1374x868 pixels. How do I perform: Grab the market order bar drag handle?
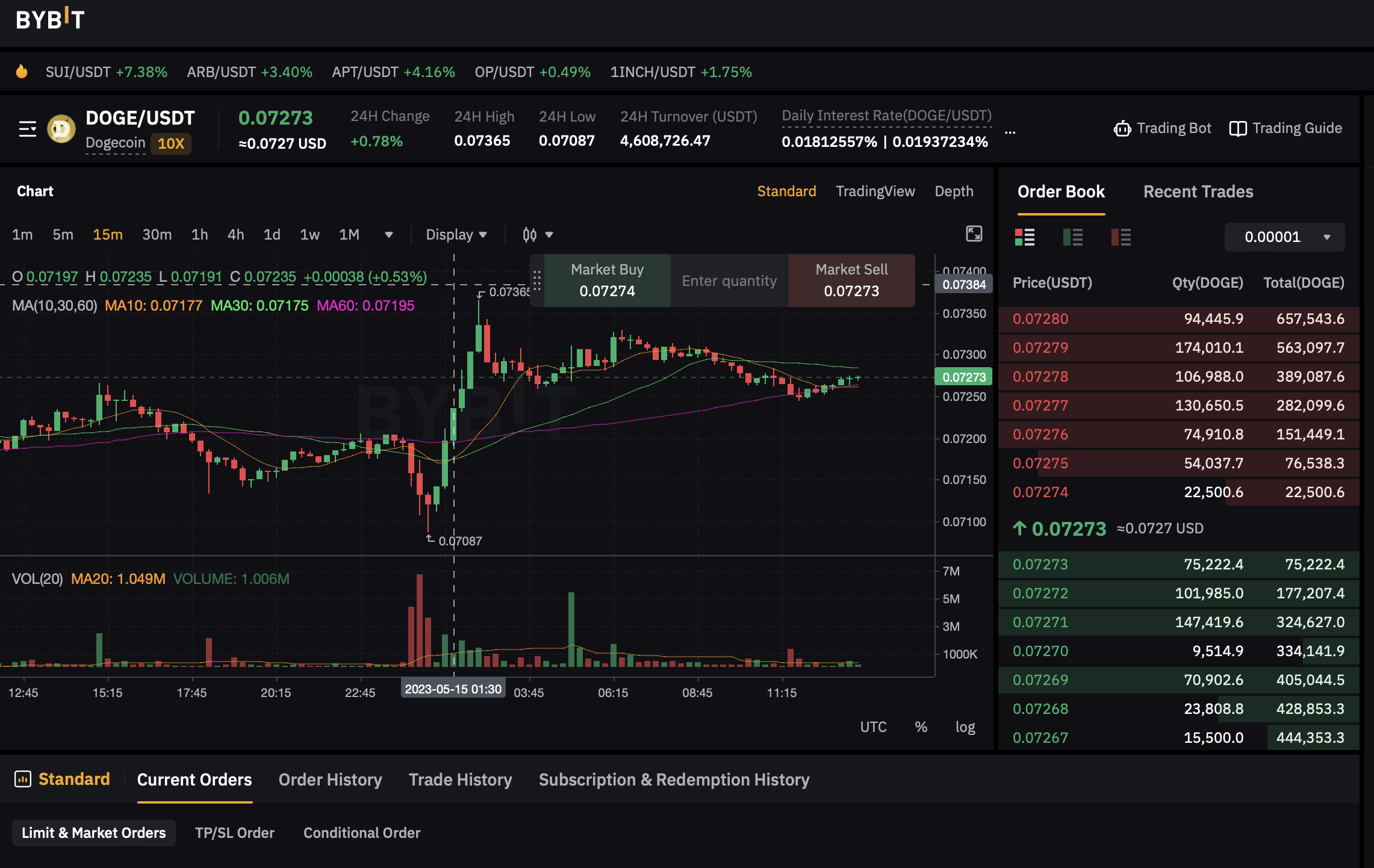[x=537, y=281]
